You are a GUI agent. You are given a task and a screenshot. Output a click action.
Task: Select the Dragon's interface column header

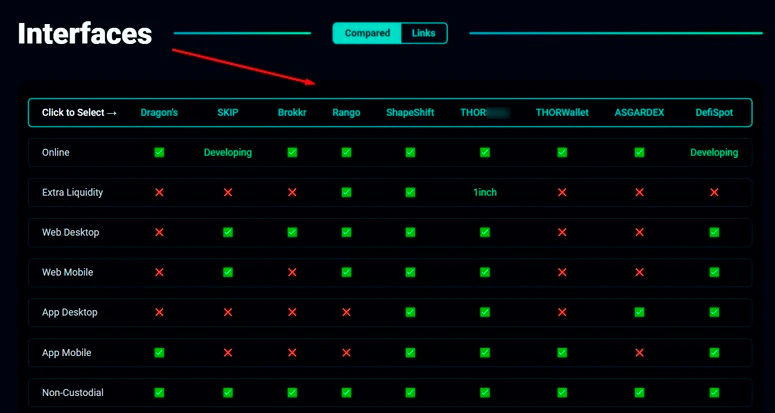[x=159, y=113]
